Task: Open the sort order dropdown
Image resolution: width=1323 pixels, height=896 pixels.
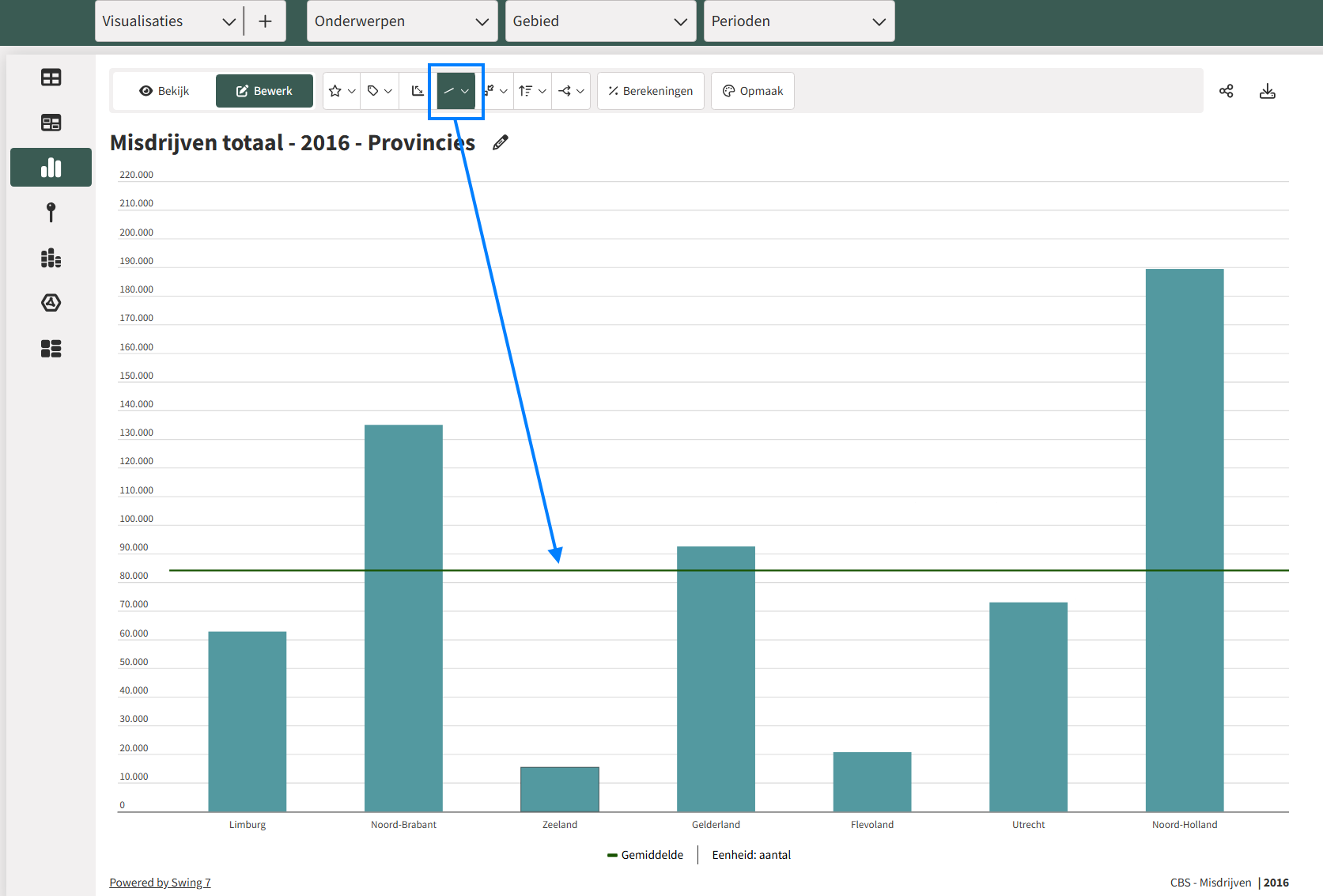Action: (x=532, y=91)
